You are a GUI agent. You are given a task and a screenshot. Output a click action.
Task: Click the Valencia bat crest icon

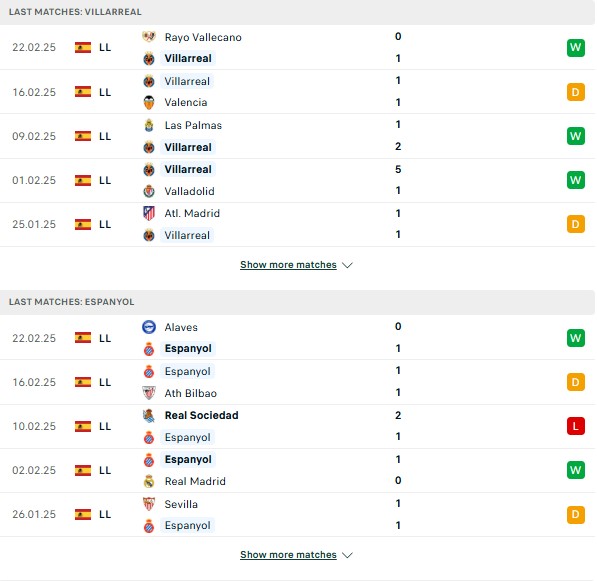coord(149,102)
